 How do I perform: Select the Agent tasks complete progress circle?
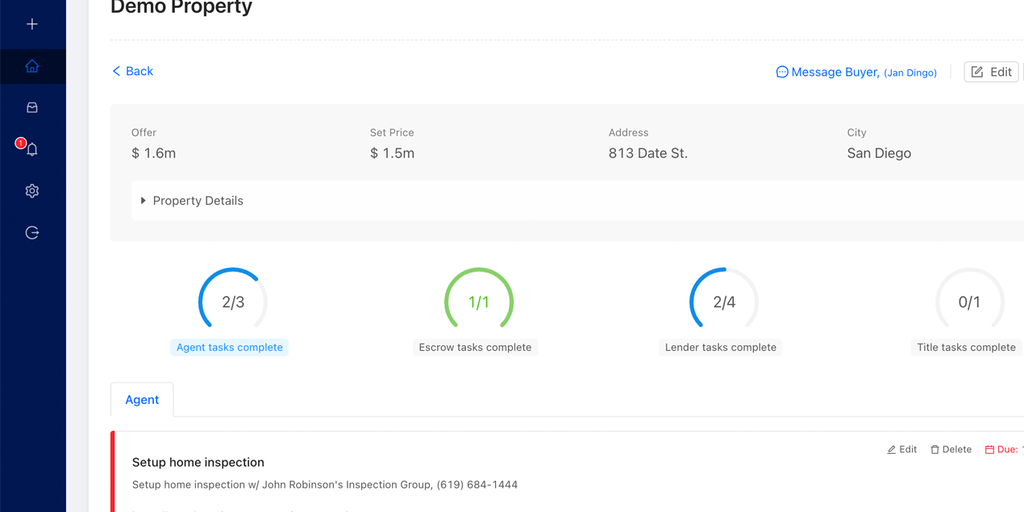coord(232,302)
